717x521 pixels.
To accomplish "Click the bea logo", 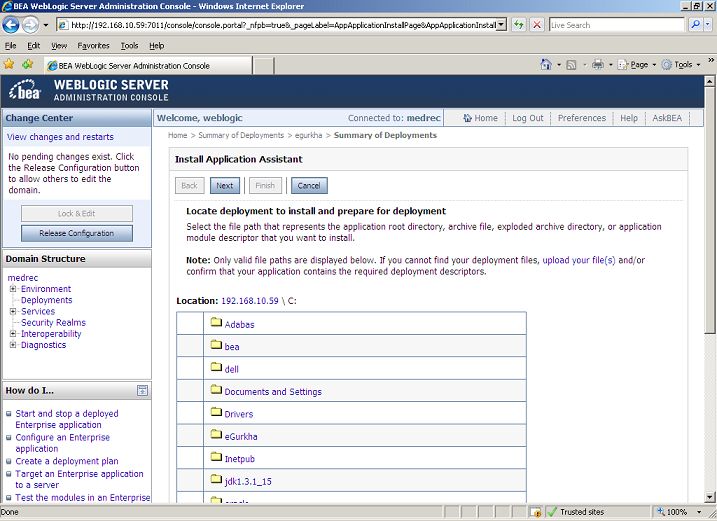I will 26,90.
